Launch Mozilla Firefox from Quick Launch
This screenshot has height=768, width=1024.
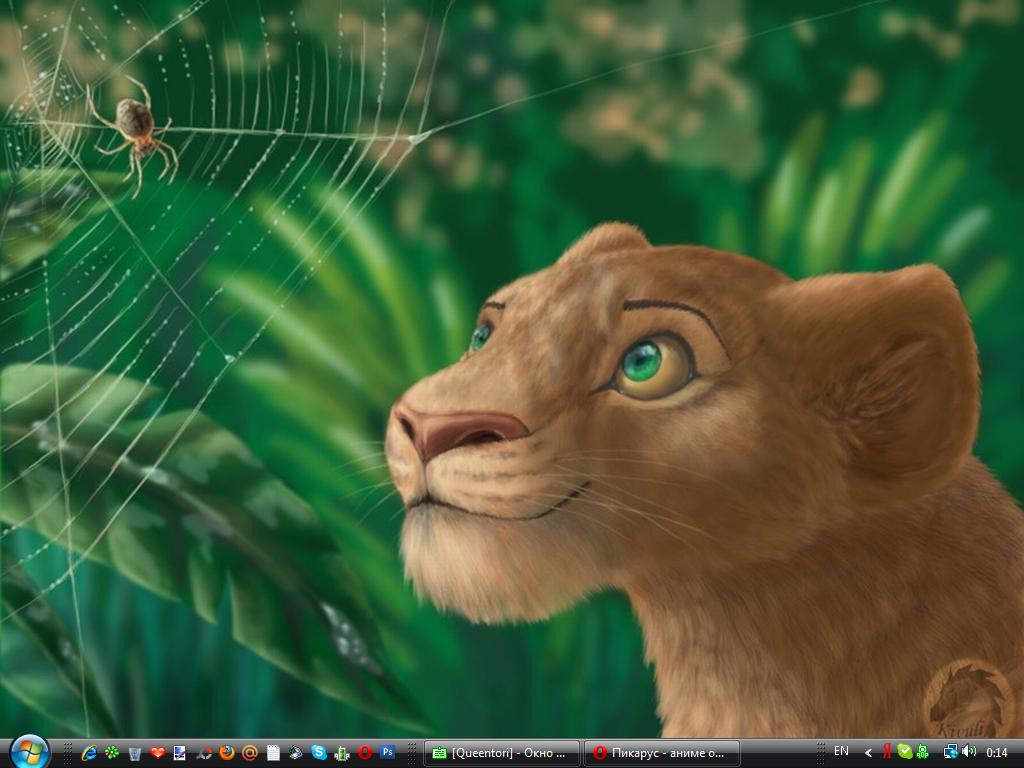[227, 753]
